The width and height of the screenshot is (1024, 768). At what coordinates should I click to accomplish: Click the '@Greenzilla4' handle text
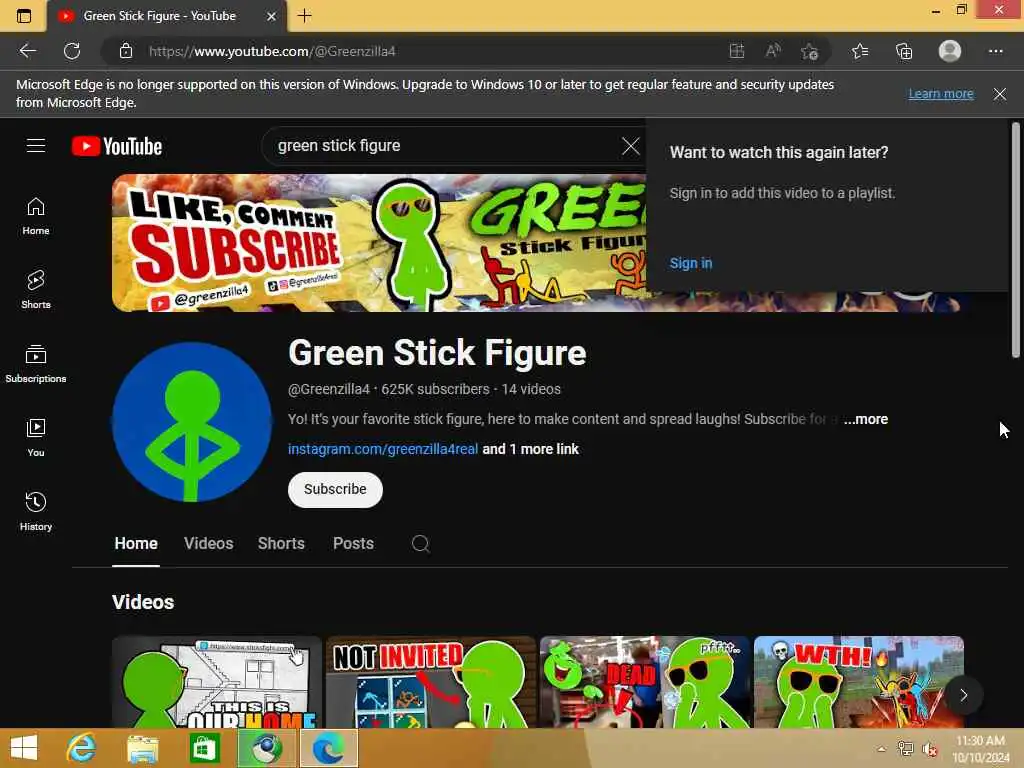tap(328, 389)
